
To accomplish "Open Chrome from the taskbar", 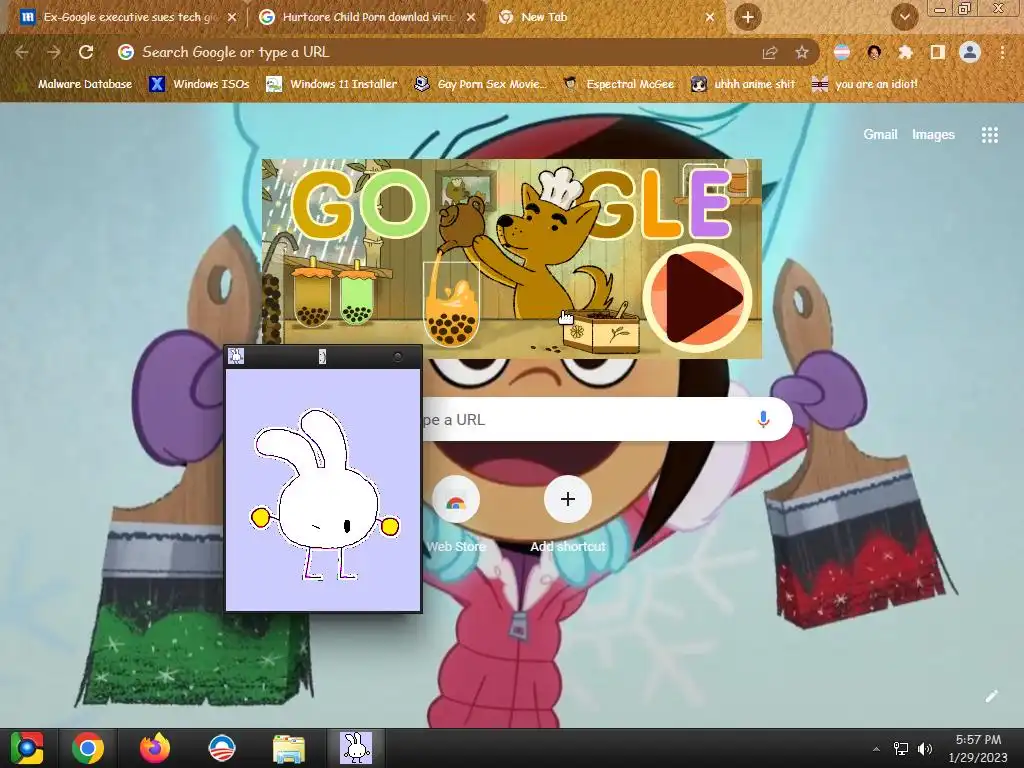I will click(x=88, y=748).
